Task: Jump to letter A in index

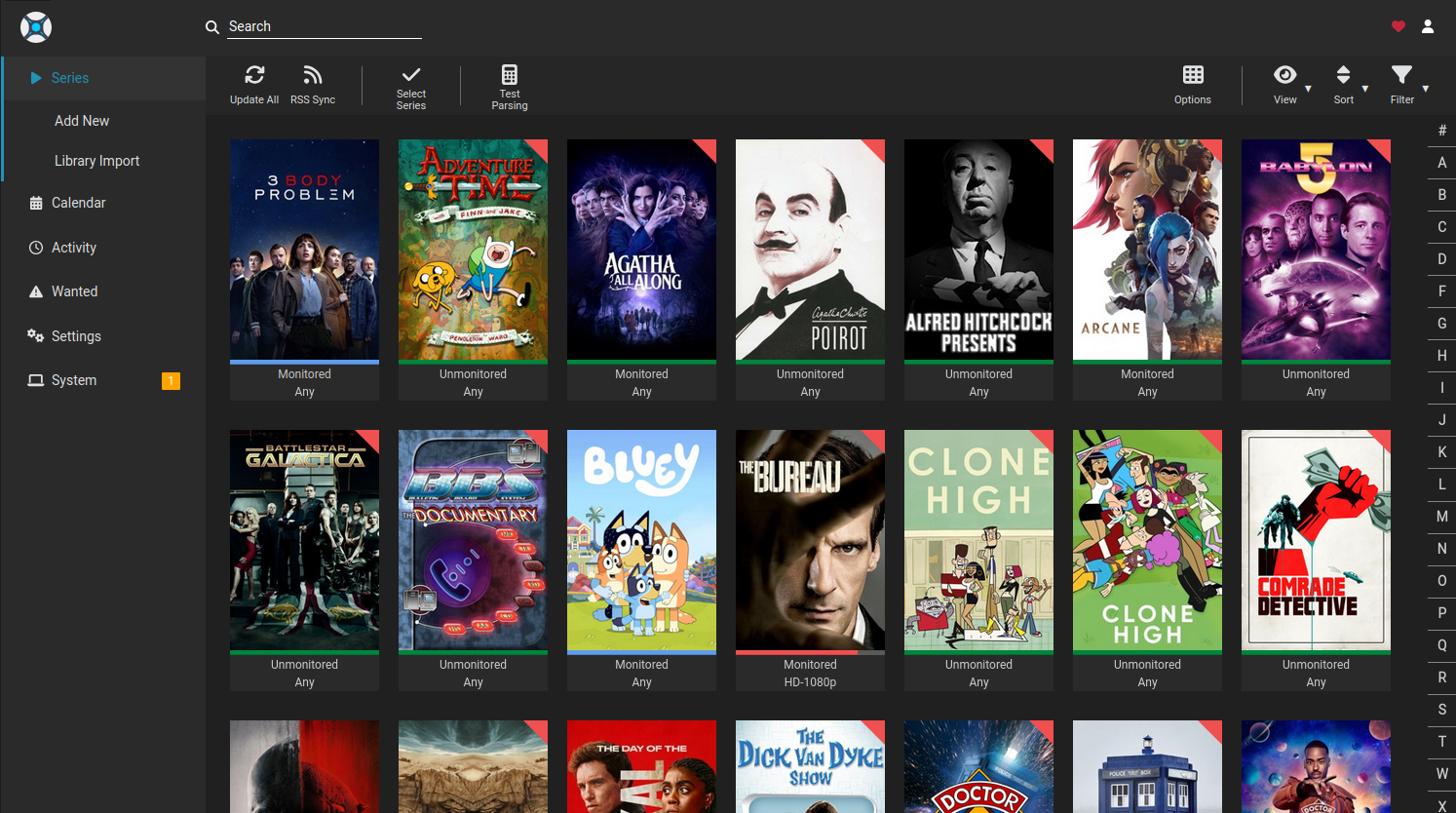Action: click(1442, 163)
